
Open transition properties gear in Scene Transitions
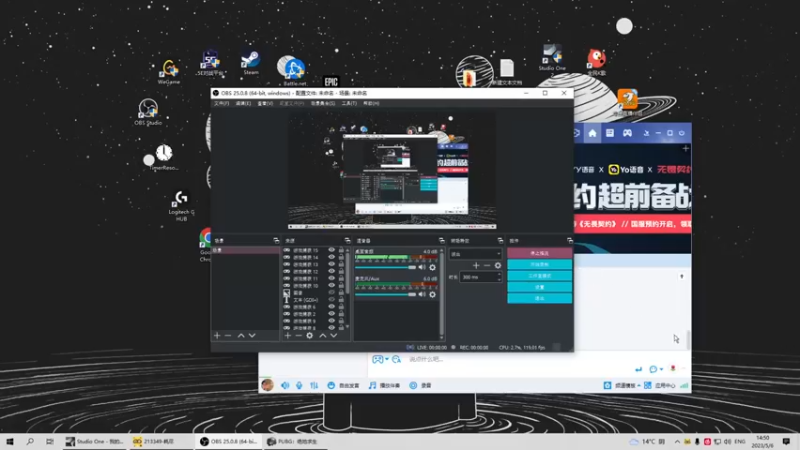coord(498,265)
